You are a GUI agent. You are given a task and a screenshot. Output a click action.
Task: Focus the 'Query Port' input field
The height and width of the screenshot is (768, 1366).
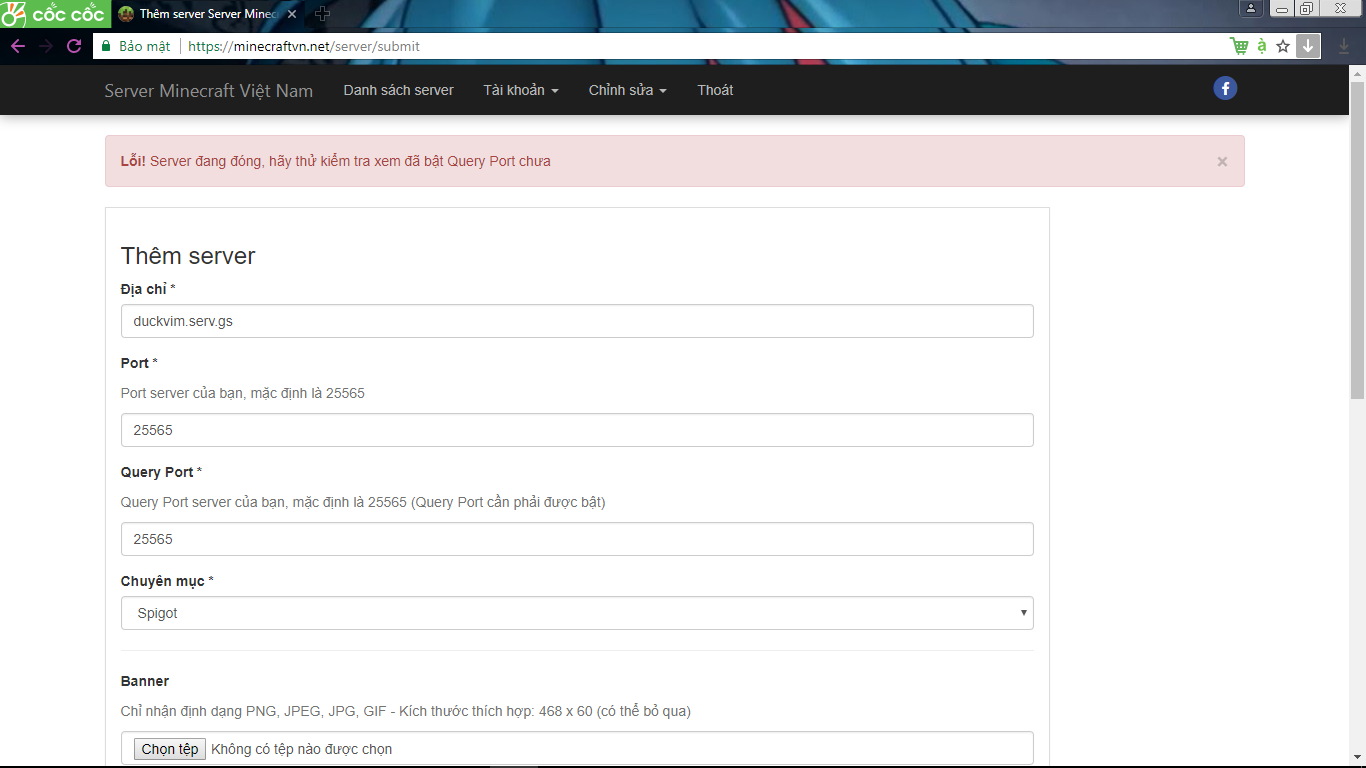(577, 539)
